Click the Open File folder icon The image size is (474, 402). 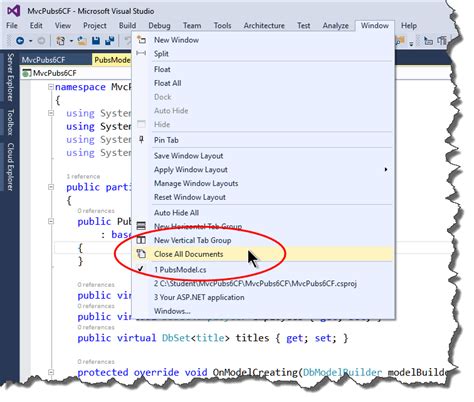tap(82, 41)
